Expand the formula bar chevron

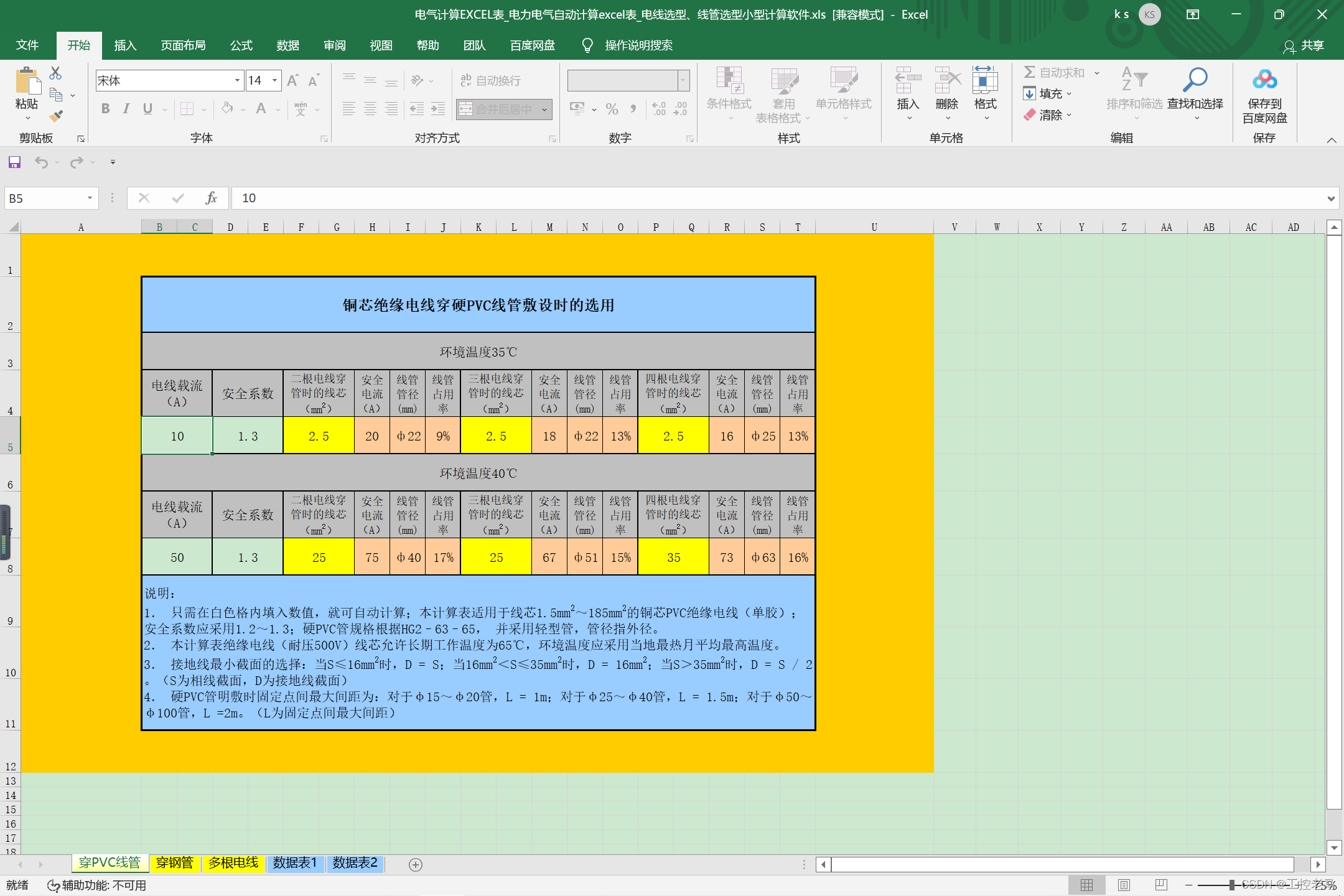coord(1331,198)
